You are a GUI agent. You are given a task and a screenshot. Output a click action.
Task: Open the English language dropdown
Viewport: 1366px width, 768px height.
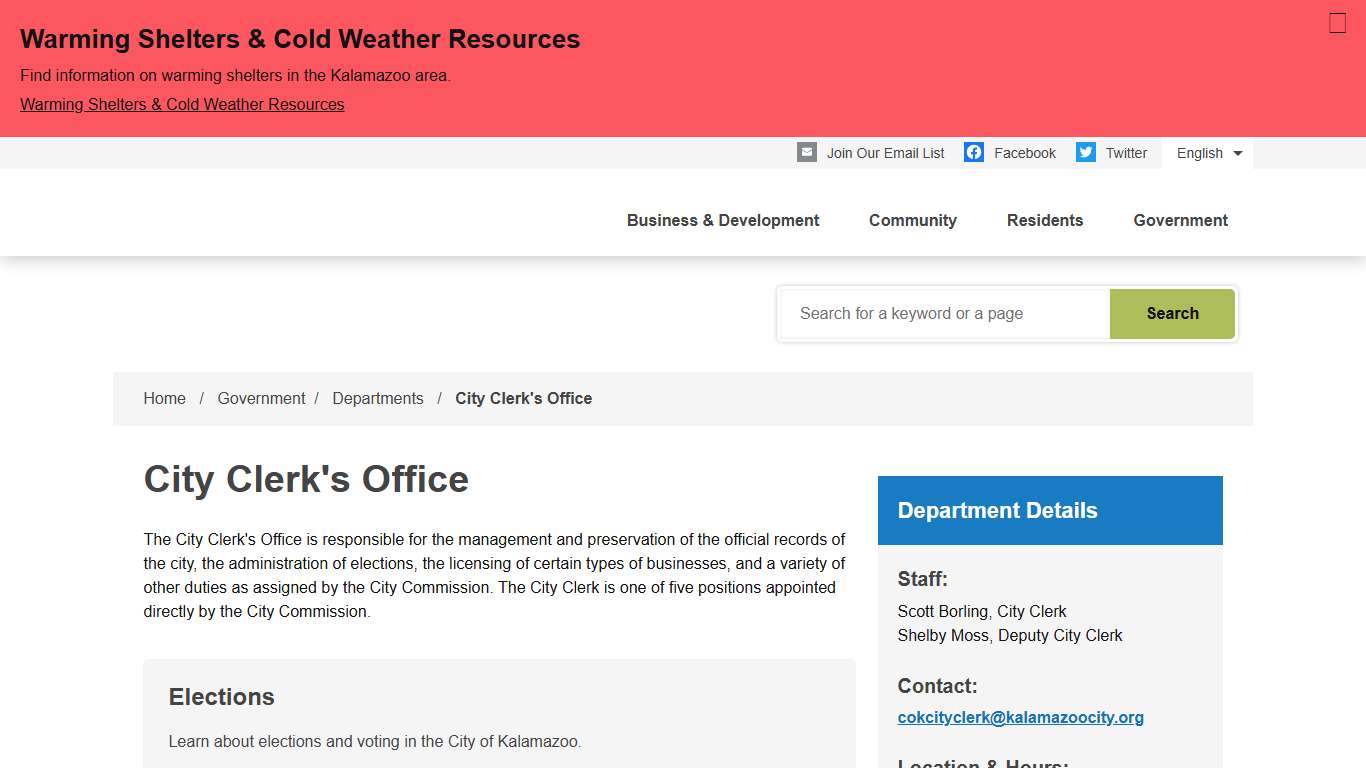coord(1208,153)
